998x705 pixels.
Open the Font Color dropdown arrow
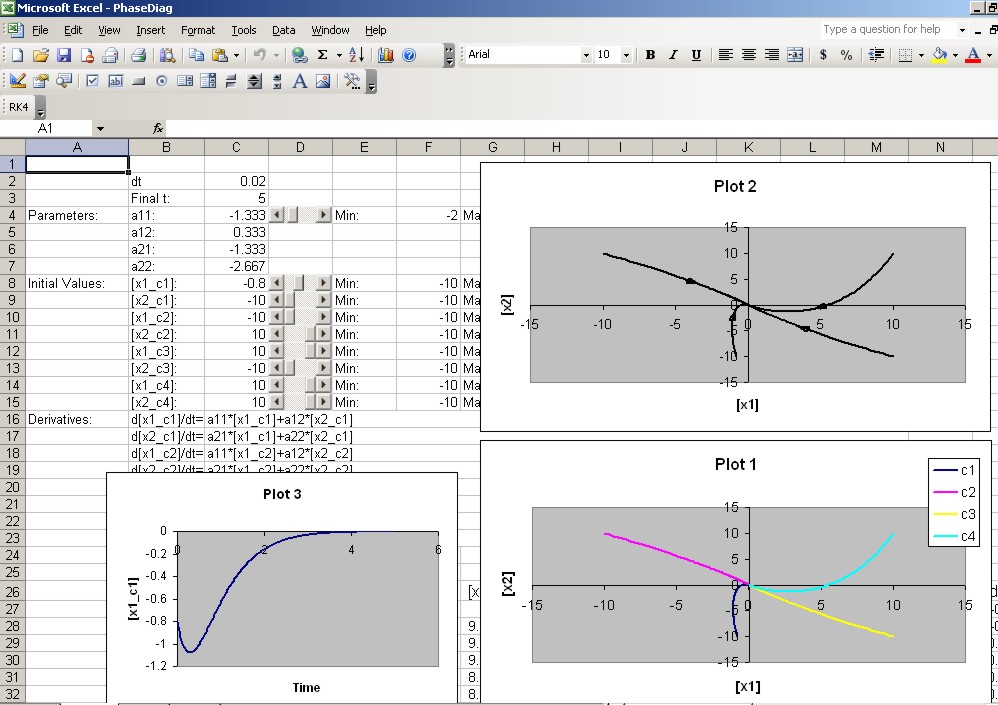[x=989, y=55]
